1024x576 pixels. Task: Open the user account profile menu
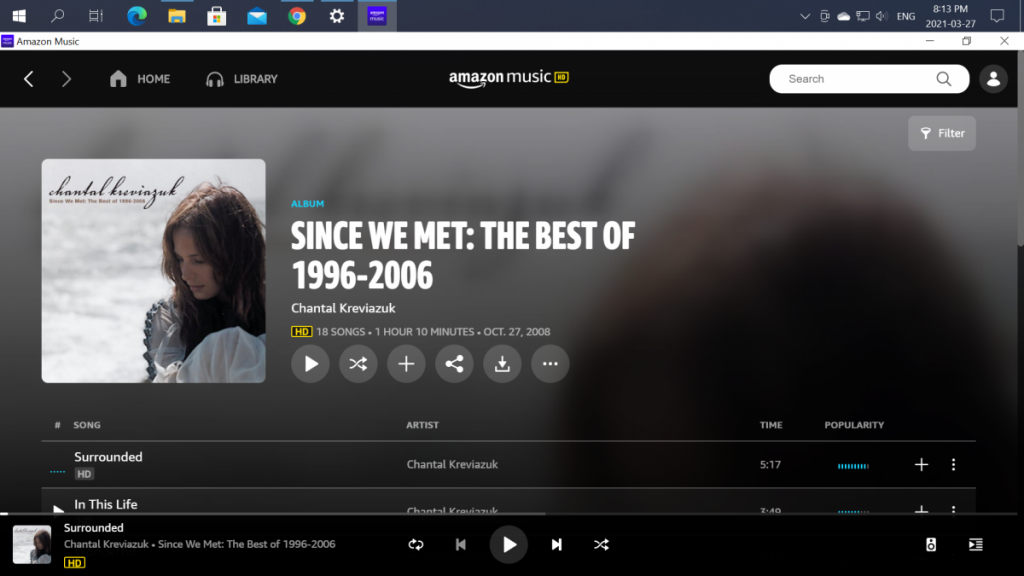point(993,79)
